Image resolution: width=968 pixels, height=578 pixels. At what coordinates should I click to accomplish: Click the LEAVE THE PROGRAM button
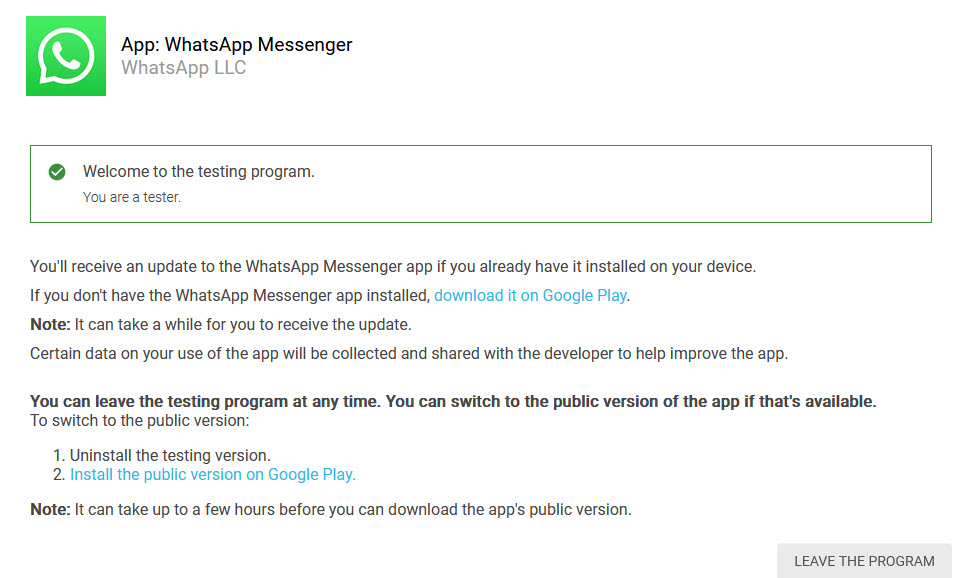point(864,561)
